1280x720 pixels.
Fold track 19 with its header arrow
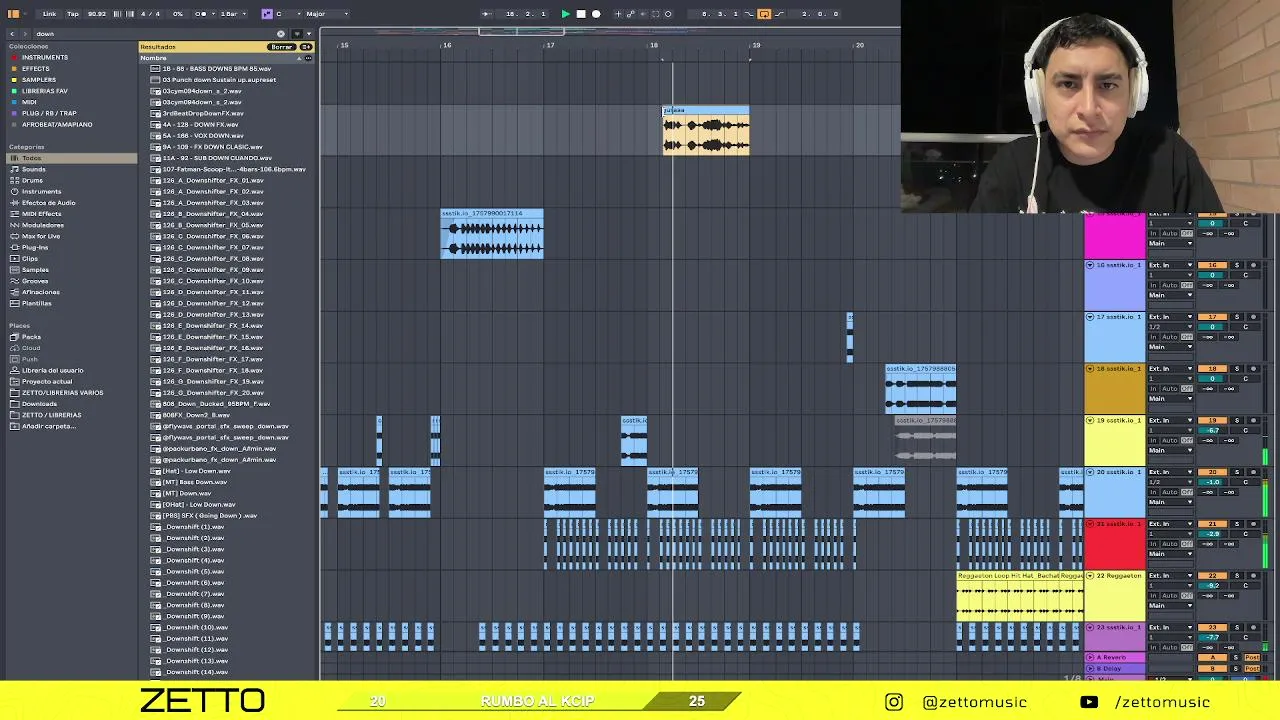point(1090,420)
